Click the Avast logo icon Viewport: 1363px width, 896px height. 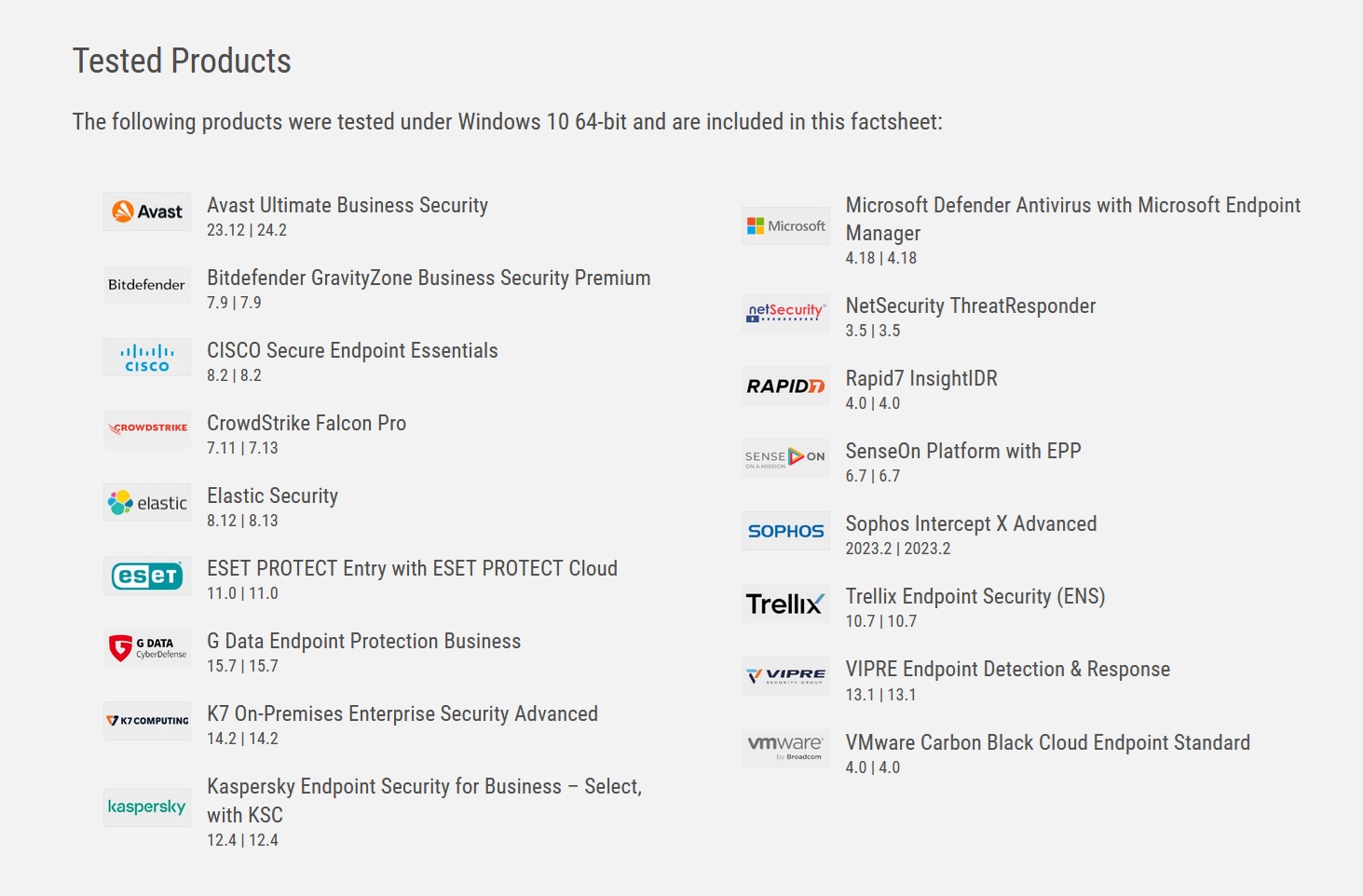coord(147,211)
